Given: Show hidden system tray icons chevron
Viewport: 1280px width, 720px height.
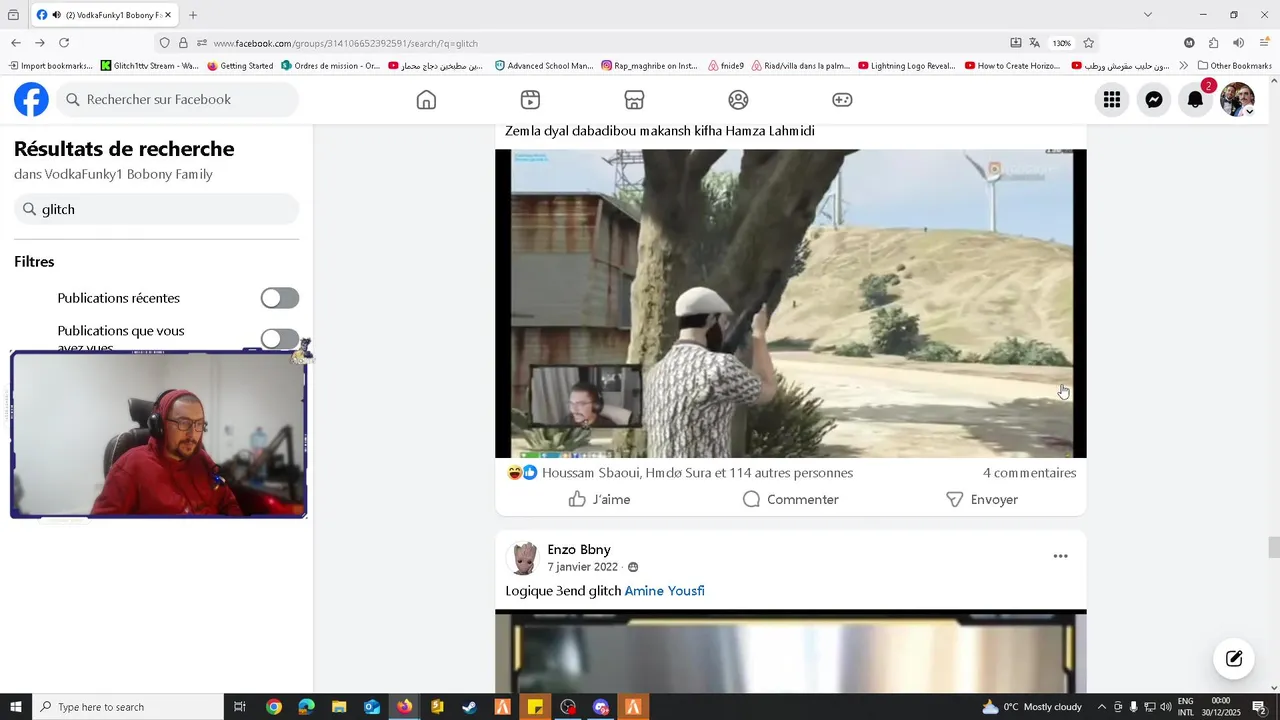Looking at the screenshot, I should pos(1102,707).
